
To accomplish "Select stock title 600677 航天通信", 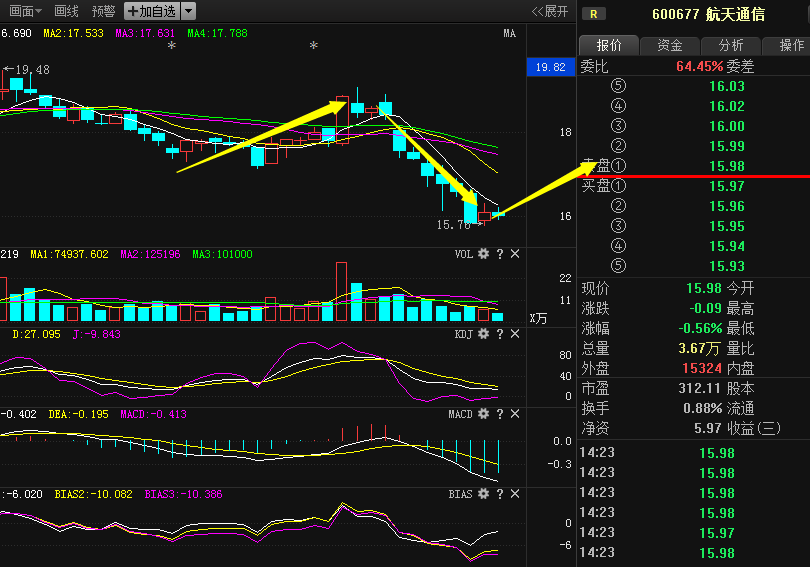I will [708, 14].
